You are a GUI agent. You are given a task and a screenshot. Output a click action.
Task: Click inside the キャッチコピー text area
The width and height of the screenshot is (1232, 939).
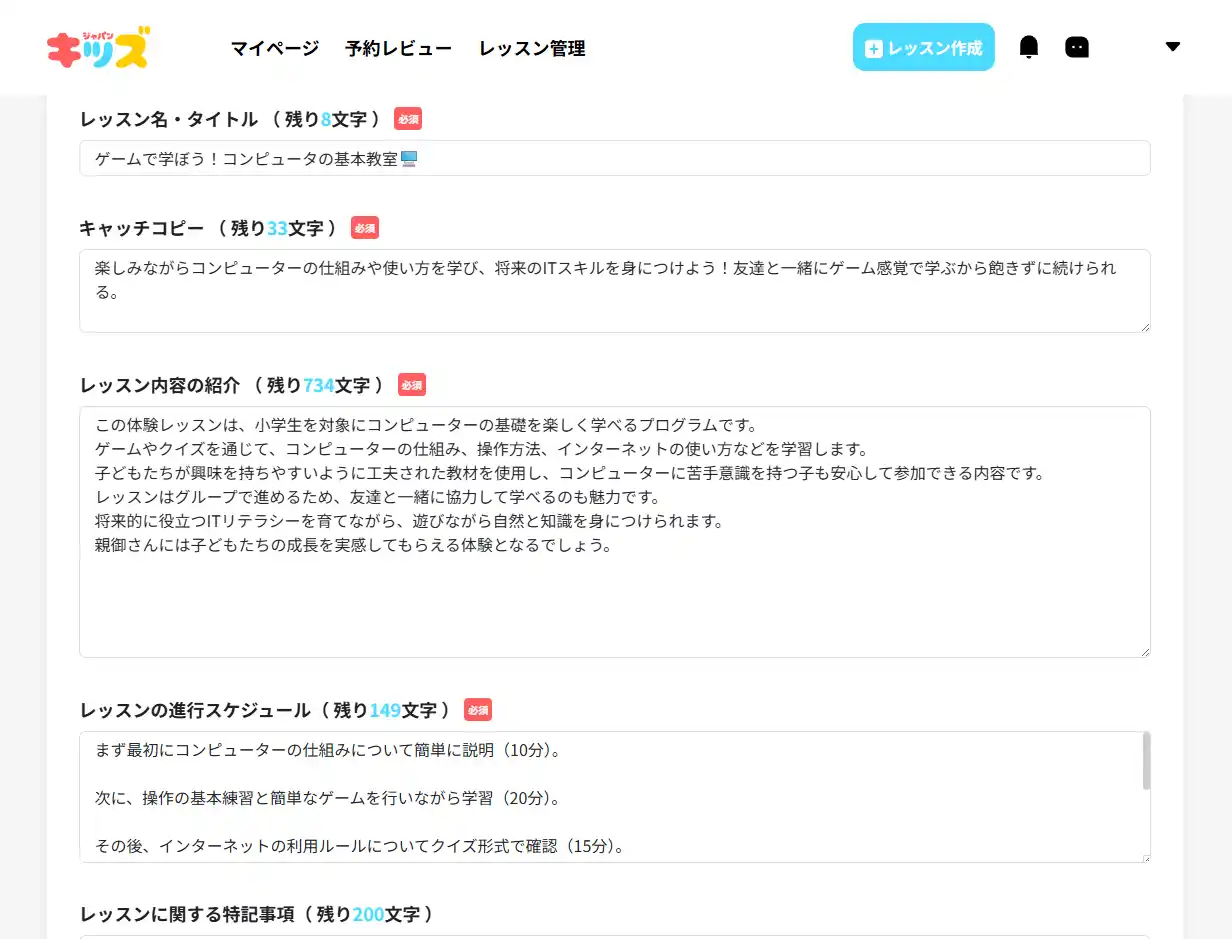coord(614,300)
